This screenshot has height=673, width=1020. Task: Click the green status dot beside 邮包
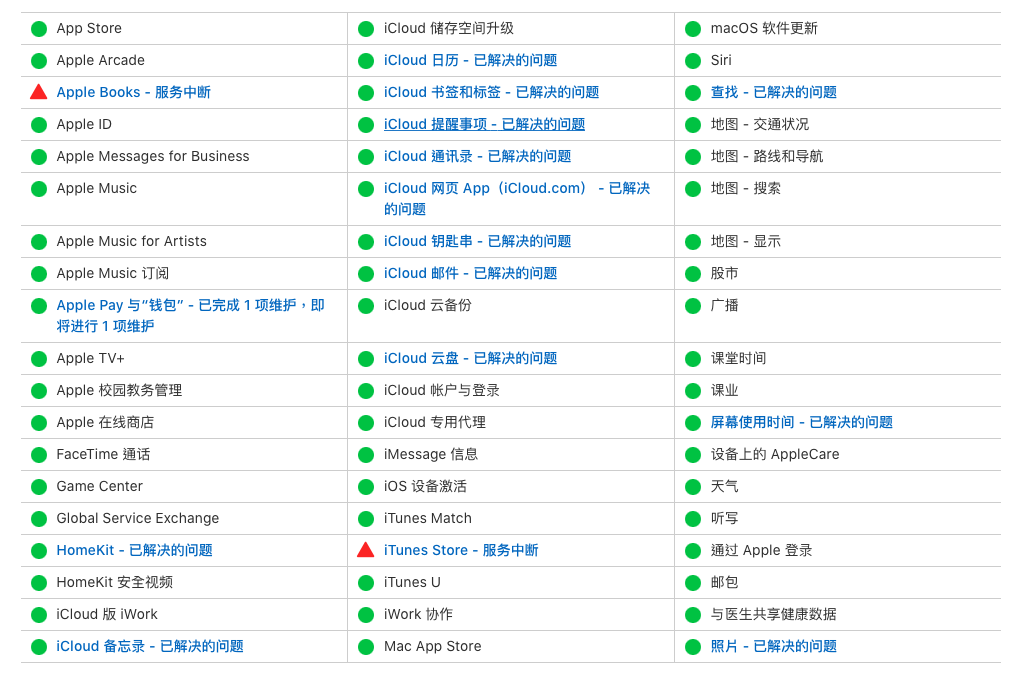point(693,582)
